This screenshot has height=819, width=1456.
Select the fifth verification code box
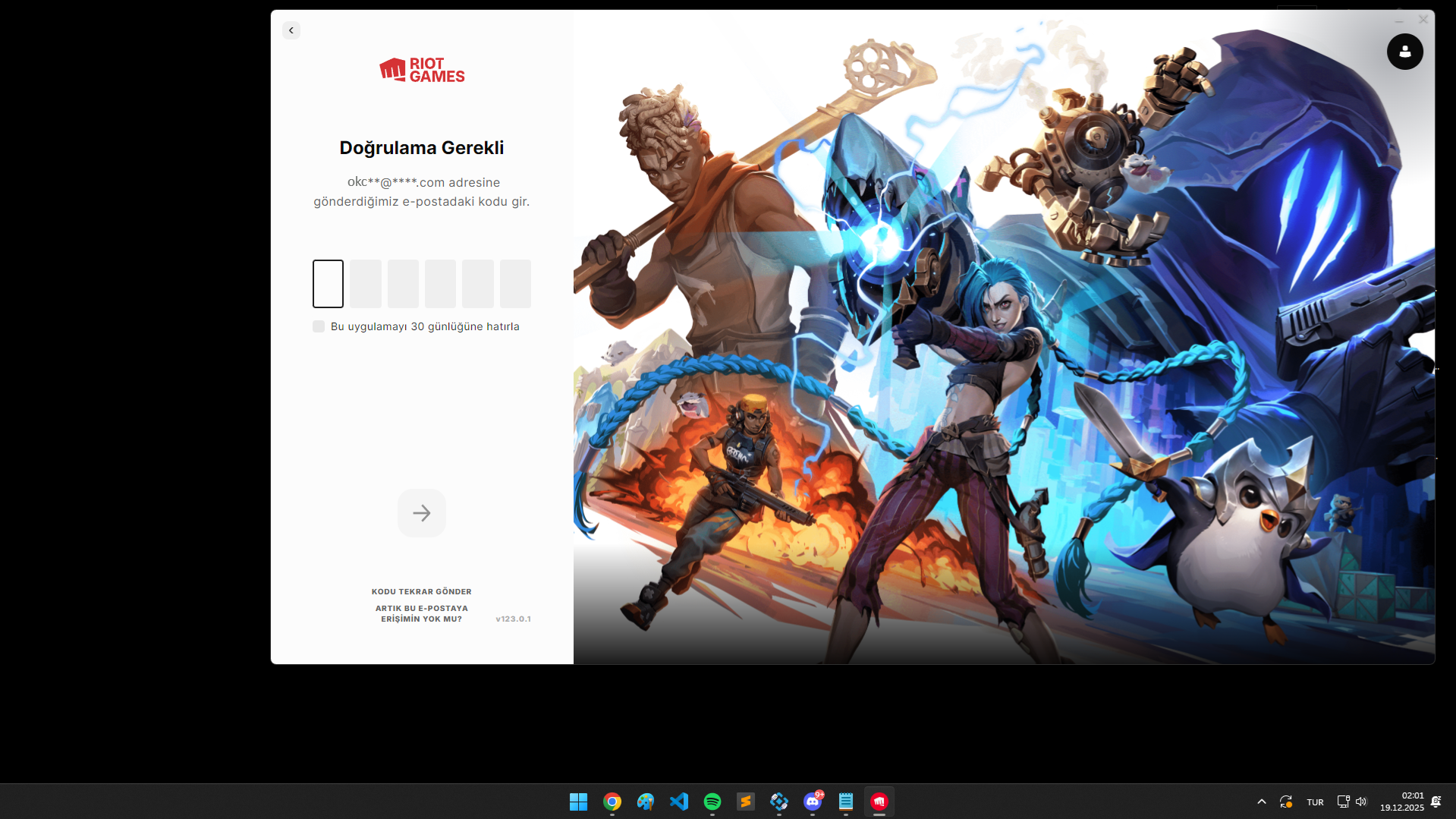click(478, 284)
